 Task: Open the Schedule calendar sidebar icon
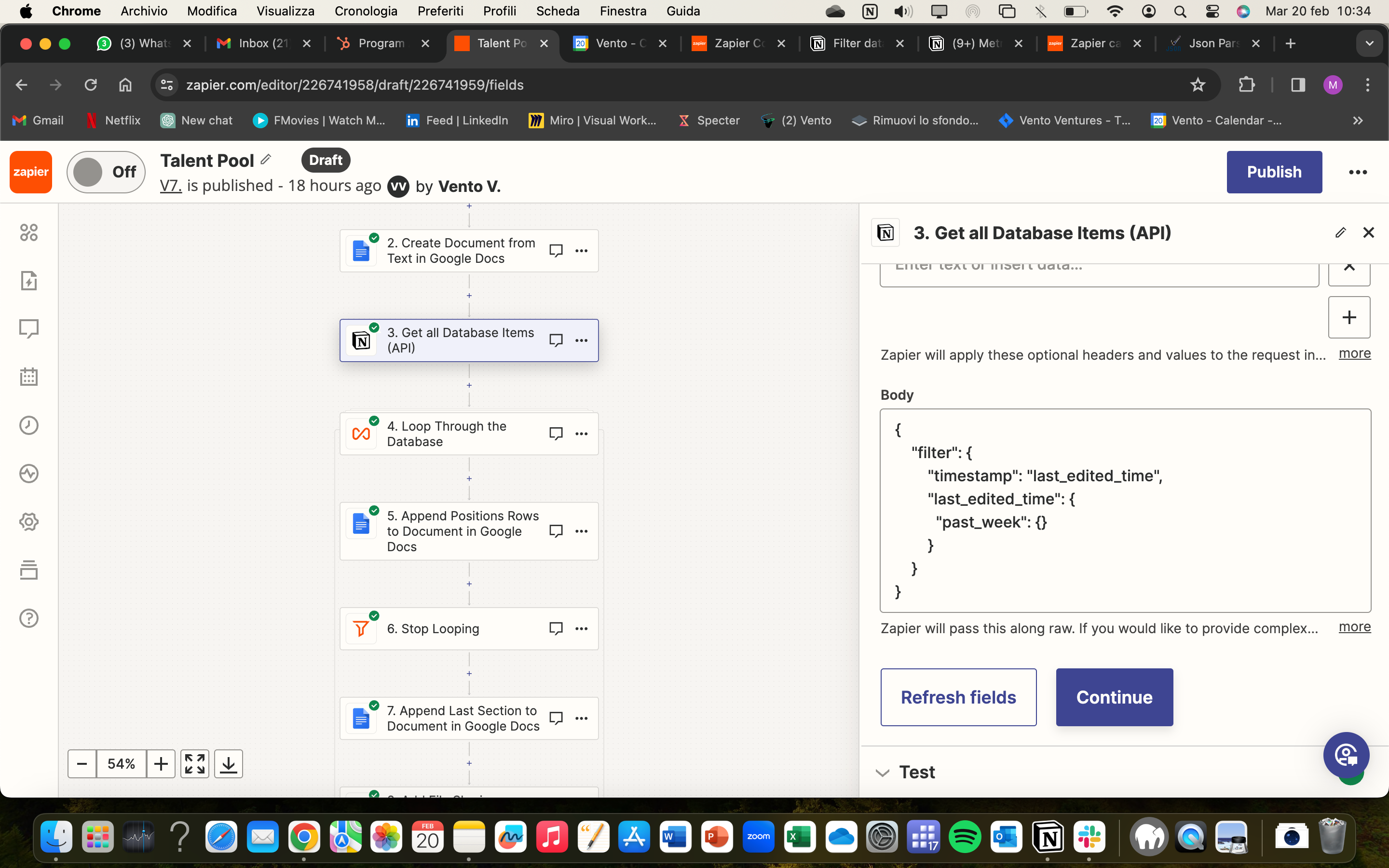29,377
